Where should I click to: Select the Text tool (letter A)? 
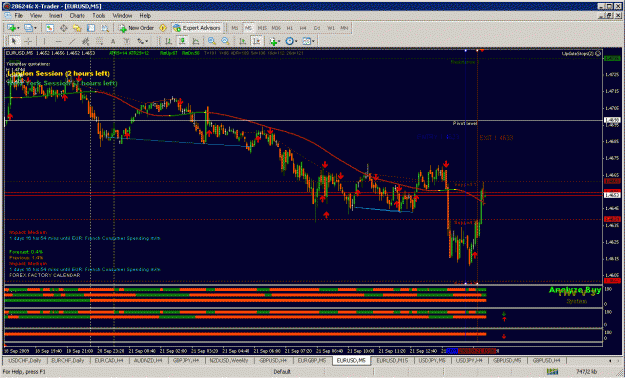(113, 41)
